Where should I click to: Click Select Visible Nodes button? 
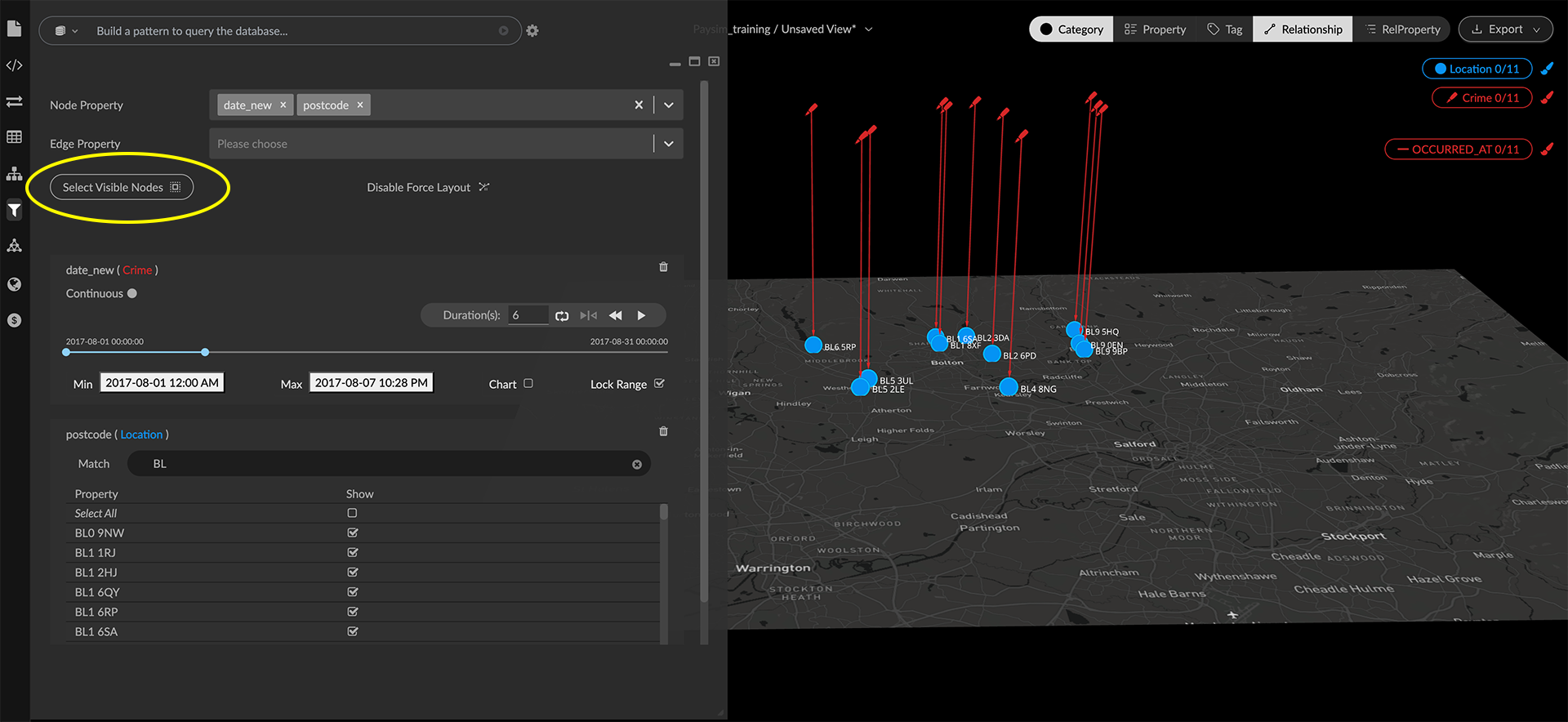pyautogui.click(x=122, y=187)
